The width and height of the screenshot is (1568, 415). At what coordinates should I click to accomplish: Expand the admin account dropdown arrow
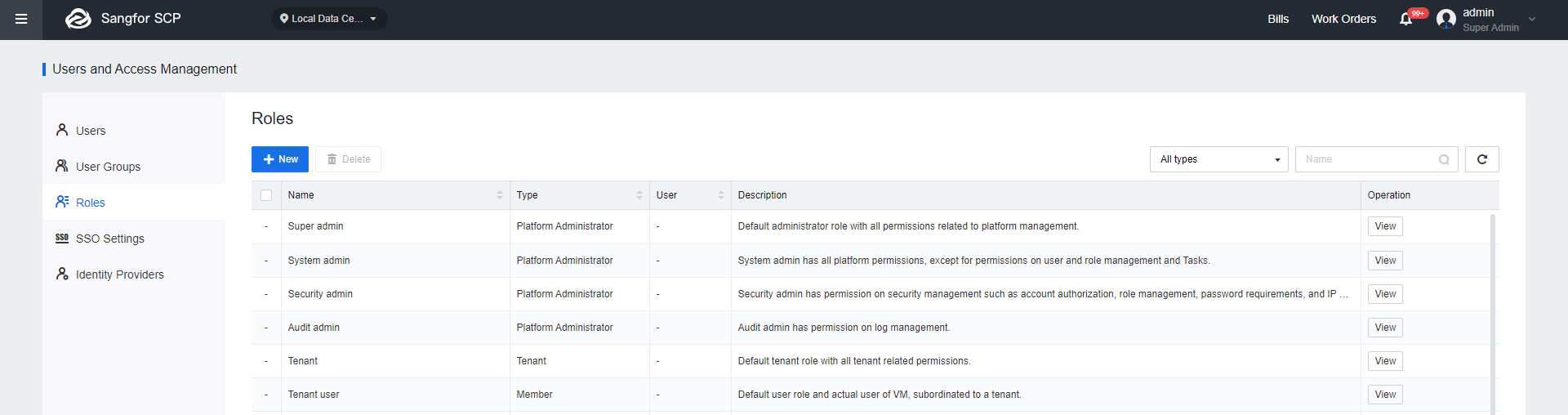click(1532, 19)
